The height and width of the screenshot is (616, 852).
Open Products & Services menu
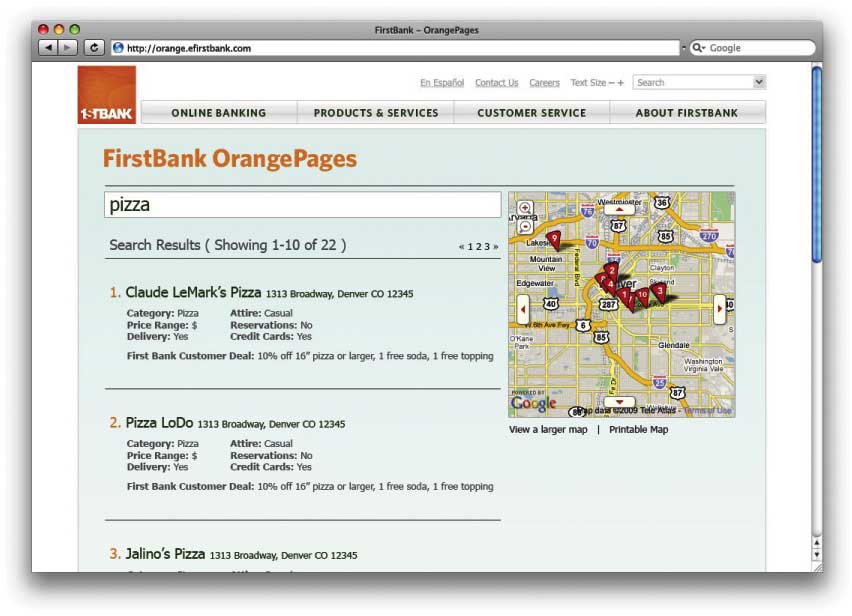coord(375,112)
